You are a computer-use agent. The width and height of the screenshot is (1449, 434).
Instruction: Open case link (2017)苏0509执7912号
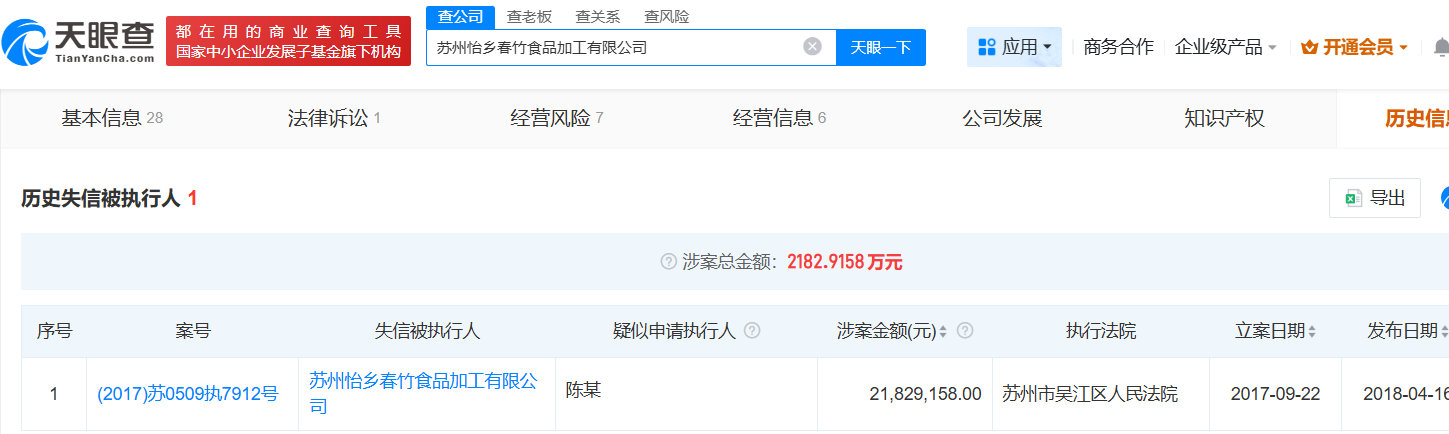187,394
